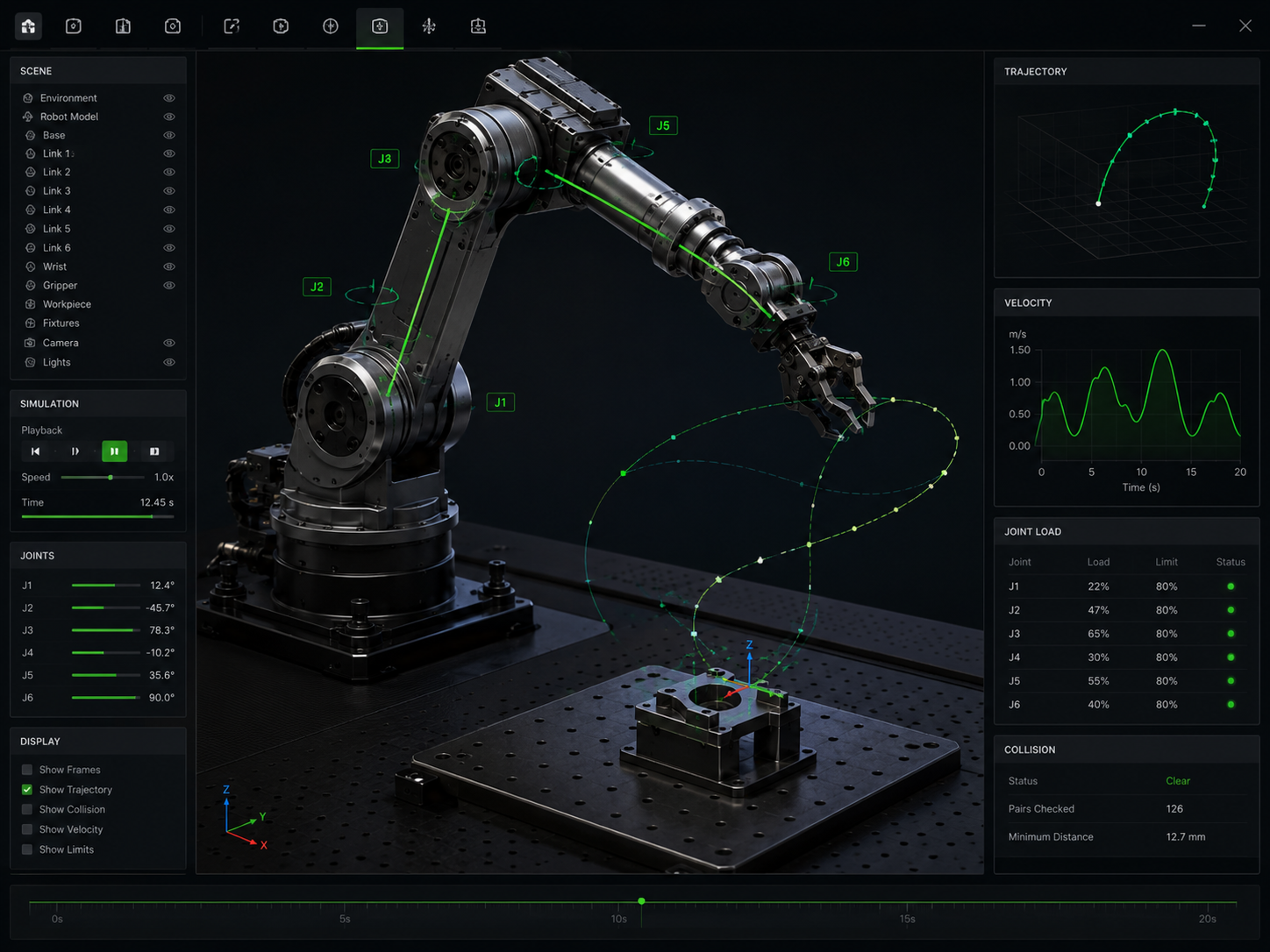Screen dimensions: 1270x952
Task: Enable the Show Frames checkbox
Action: tap(27, 770)
